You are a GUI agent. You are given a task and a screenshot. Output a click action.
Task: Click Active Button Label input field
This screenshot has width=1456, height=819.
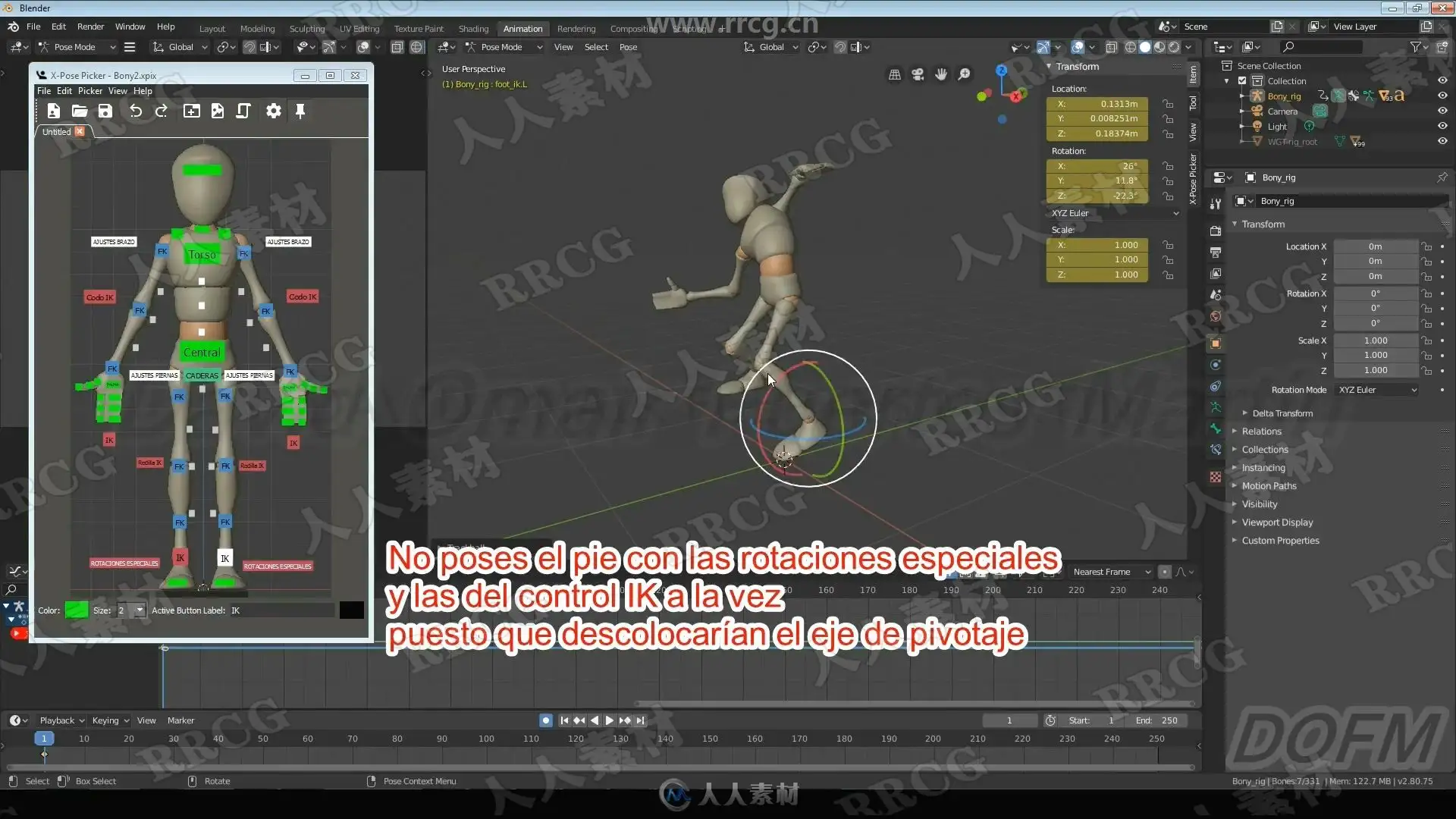281,610
